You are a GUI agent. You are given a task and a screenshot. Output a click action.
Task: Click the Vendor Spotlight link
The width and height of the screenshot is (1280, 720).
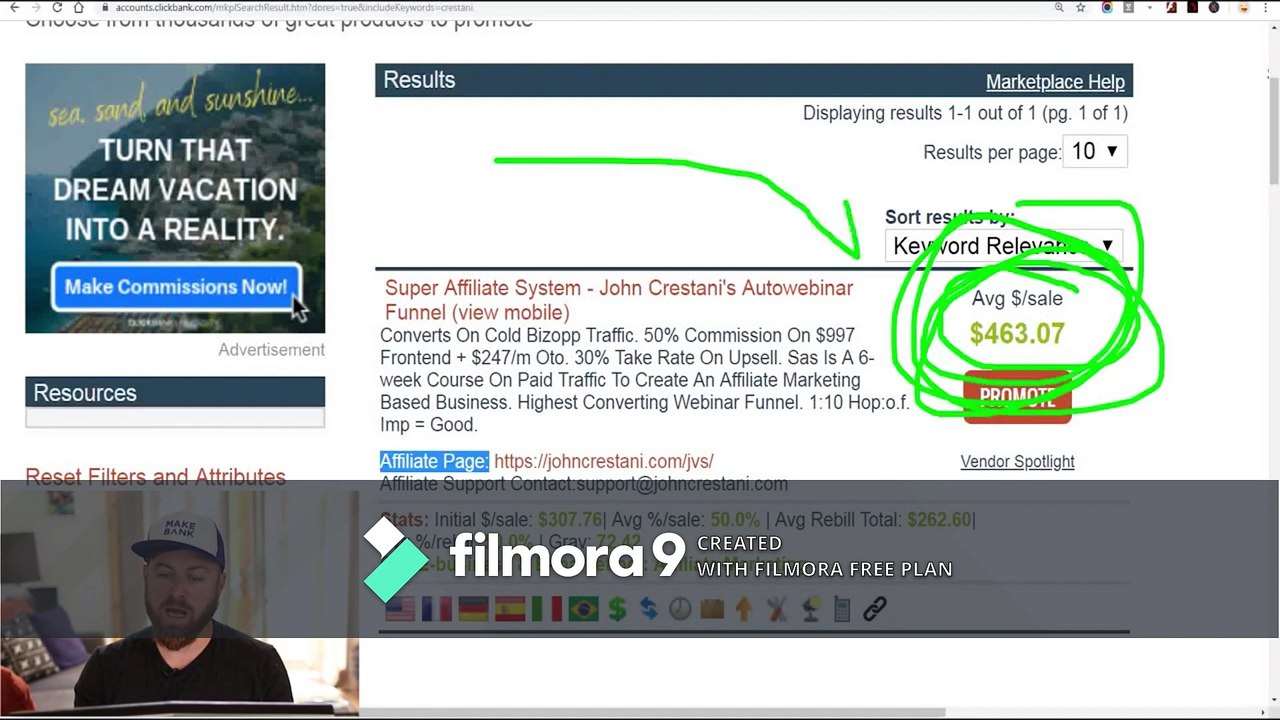click(1017, 461)
